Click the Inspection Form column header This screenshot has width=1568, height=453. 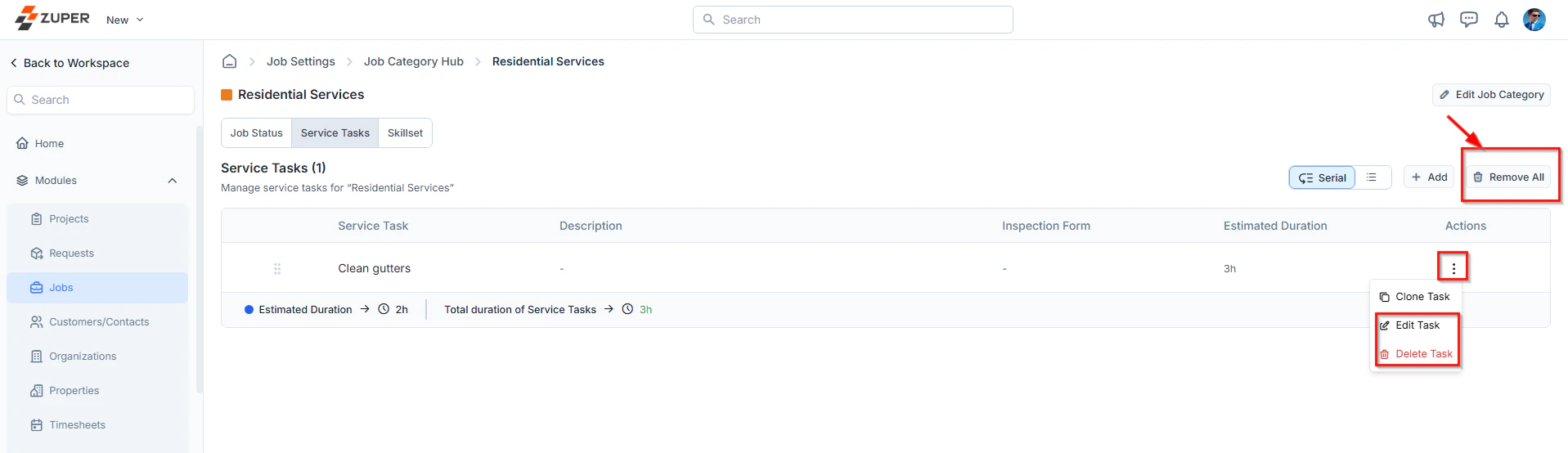point(1046,226)
